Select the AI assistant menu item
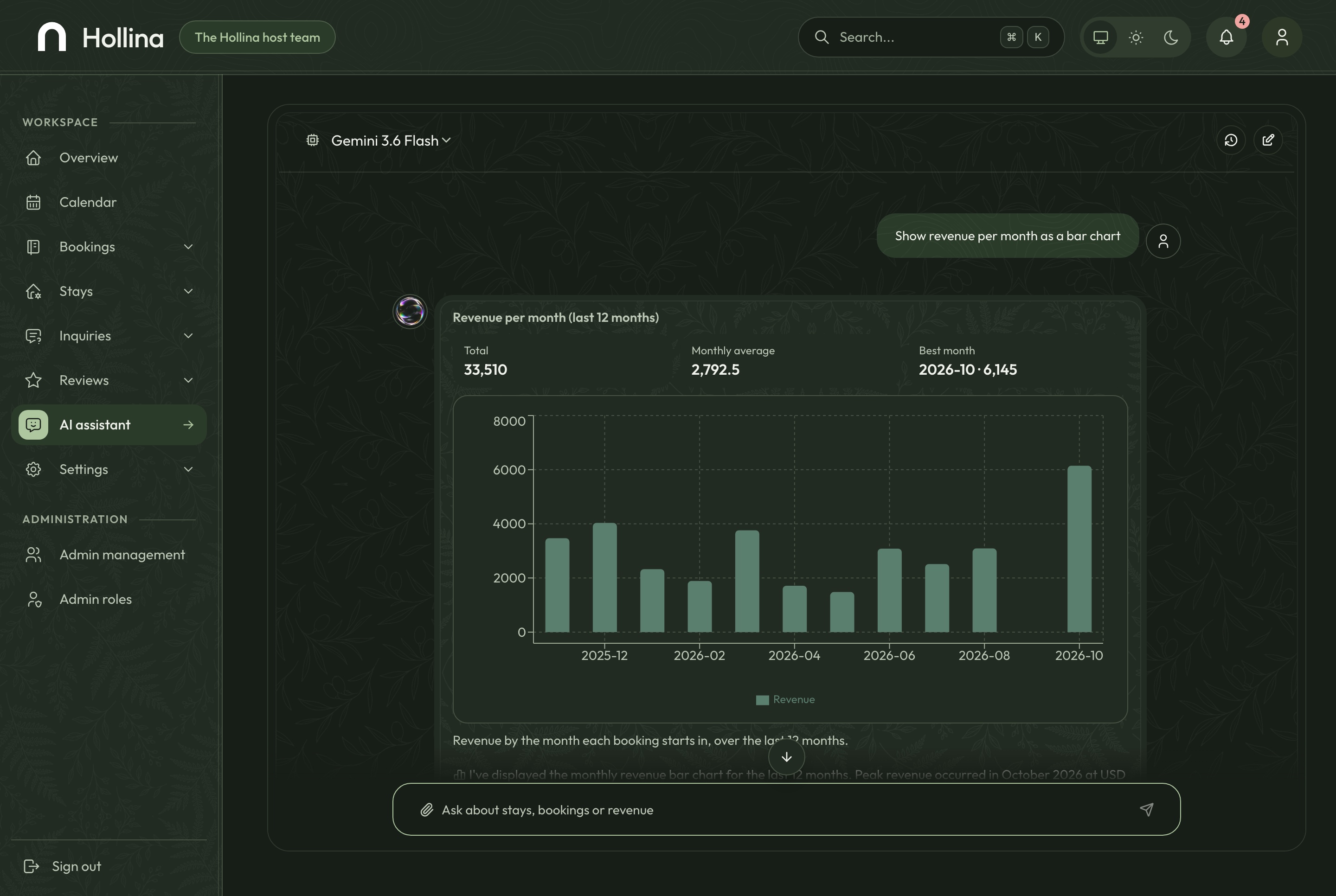 (x=109, y=424)
